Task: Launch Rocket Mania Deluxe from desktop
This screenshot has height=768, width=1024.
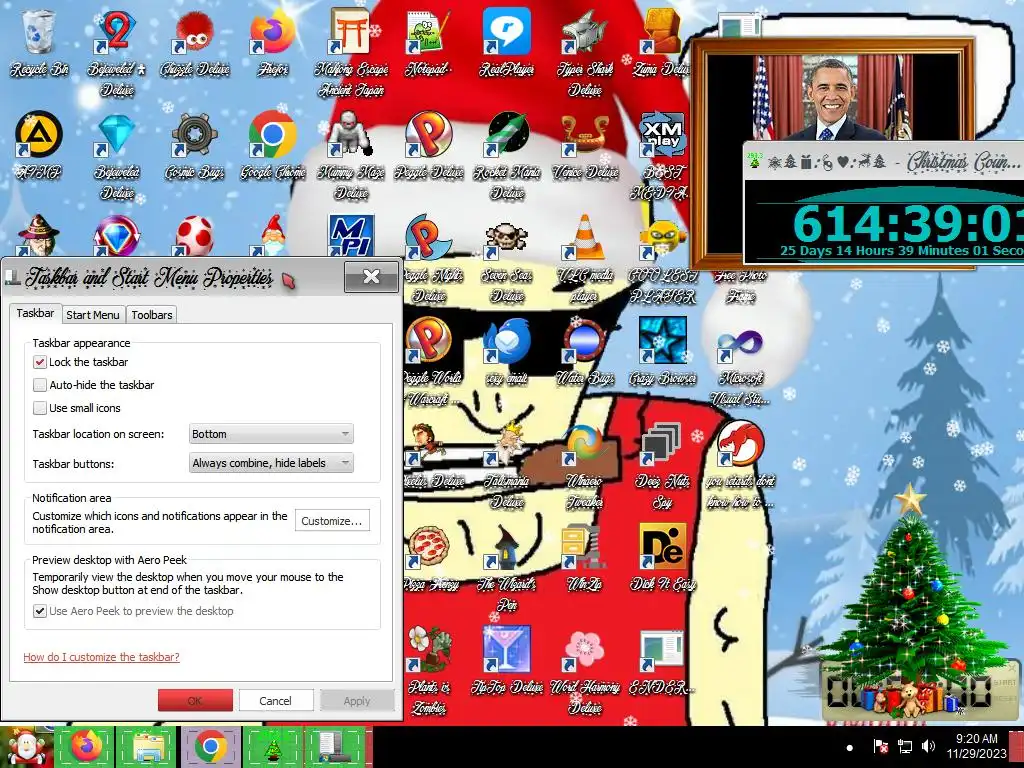Action: point(507,155)
